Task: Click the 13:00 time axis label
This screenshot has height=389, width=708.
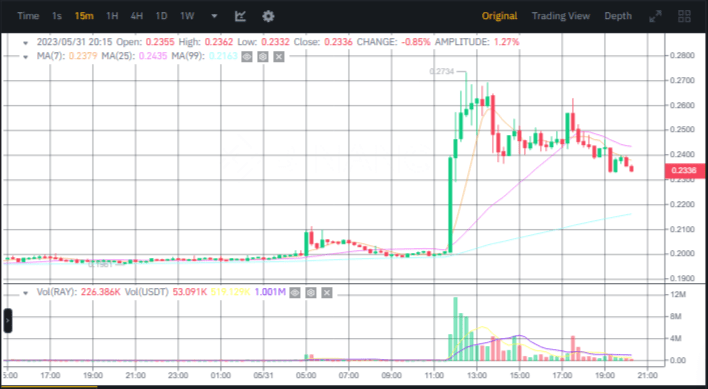Action: [x=476, y=375]
